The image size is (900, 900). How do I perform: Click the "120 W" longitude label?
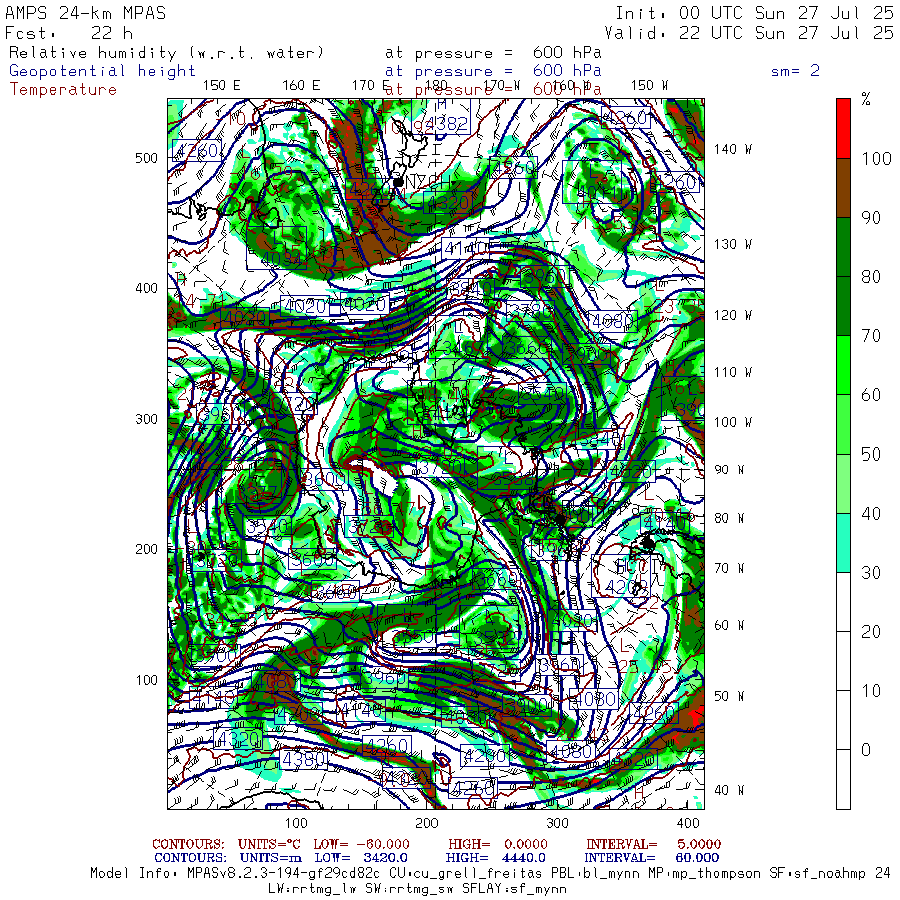point(733,316)
